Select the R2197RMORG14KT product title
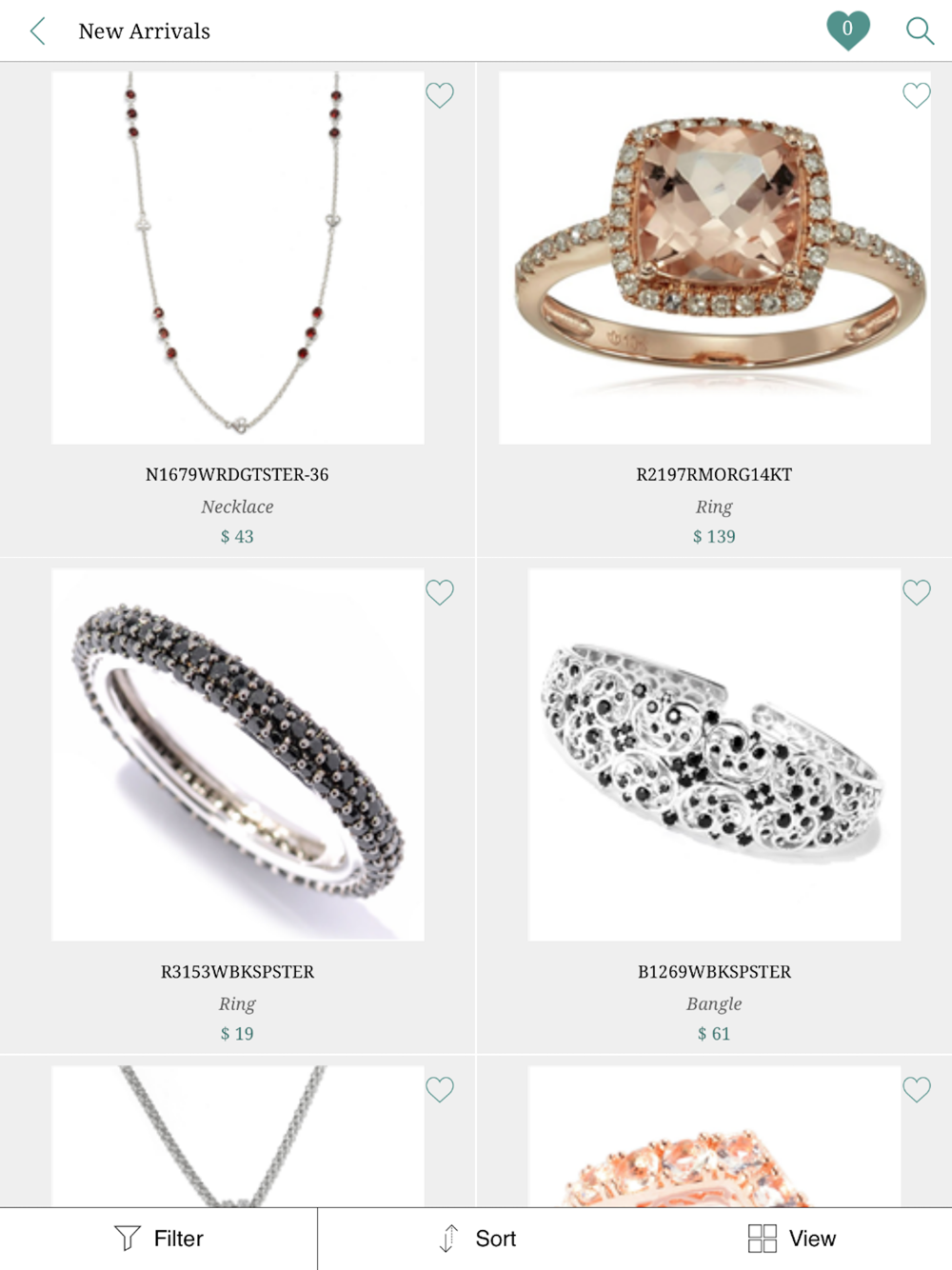Image resolution: width=952 pixels, height=1270 pixels. pos(714,474)
